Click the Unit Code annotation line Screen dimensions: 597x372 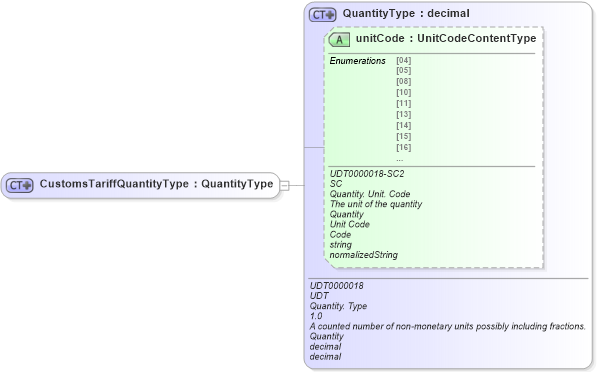point(350,225)
